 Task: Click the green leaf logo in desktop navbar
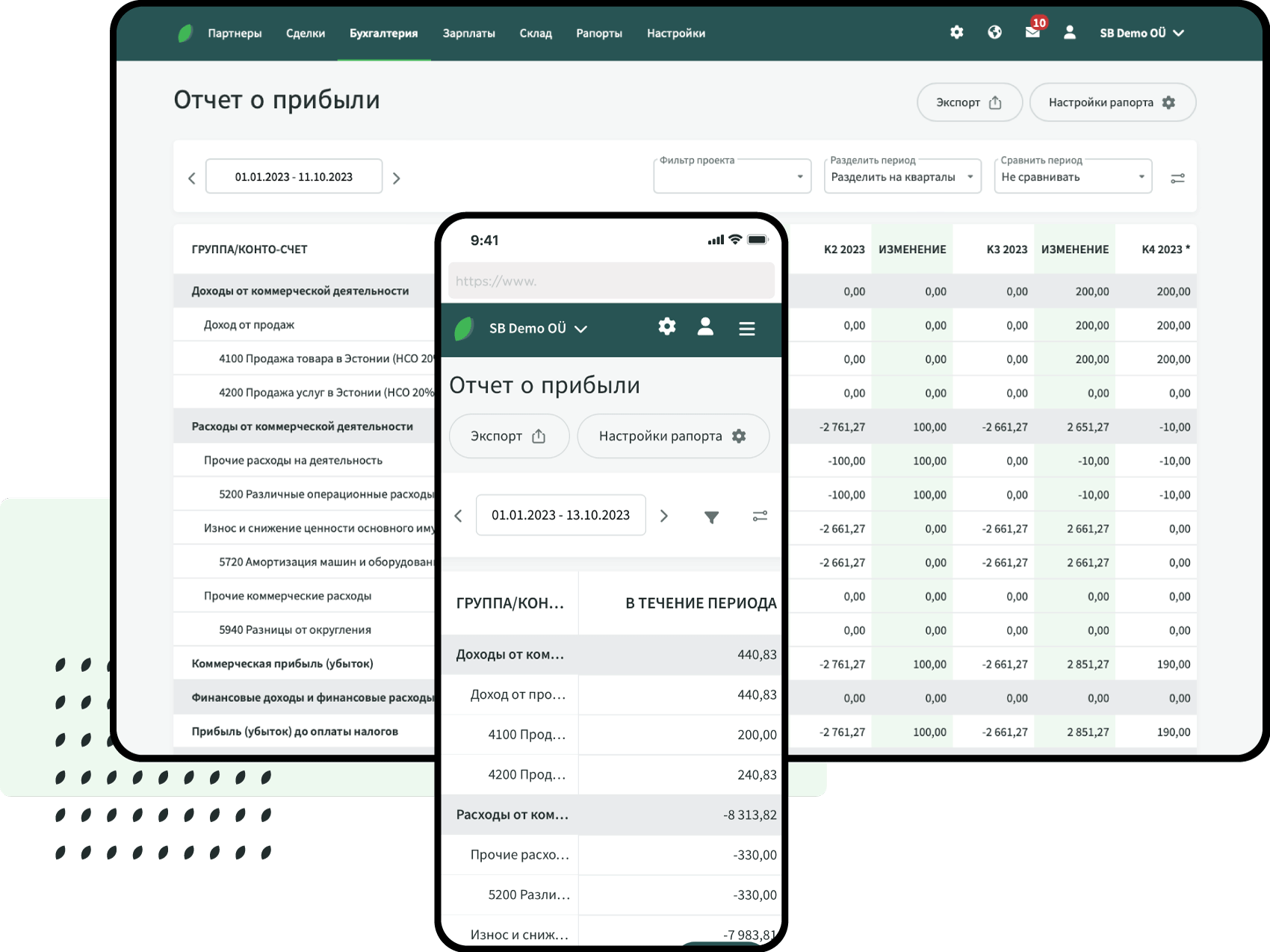(185, 33)
